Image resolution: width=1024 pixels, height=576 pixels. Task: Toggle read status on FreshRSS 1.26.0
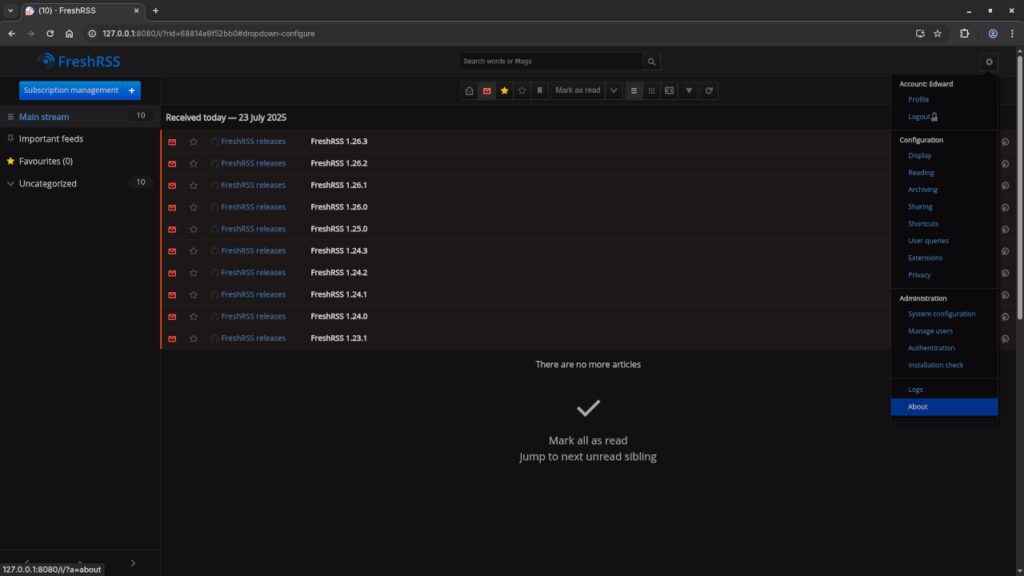click(172, 208)
